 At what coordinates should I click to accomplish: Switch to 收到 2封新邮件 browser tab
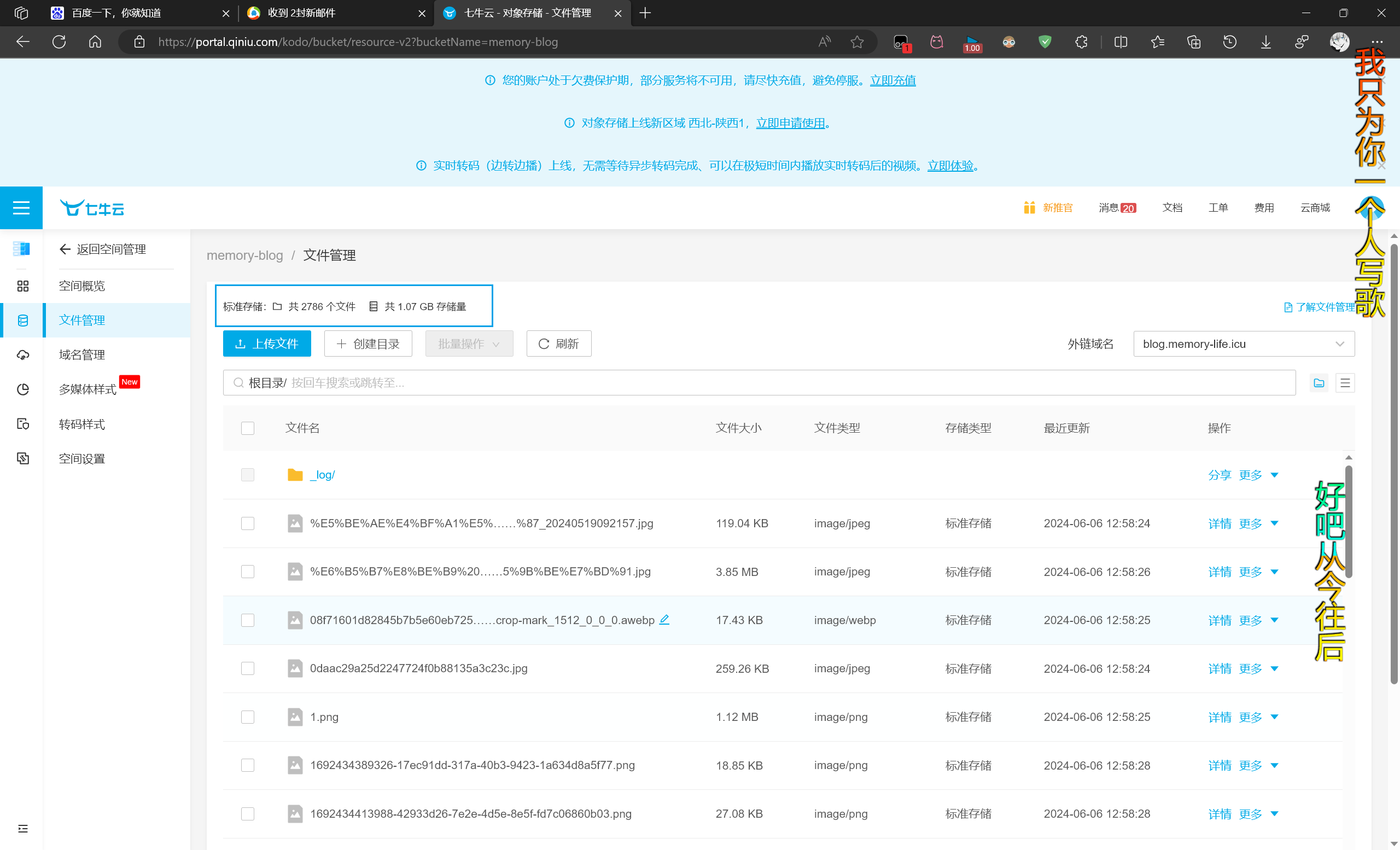pyautogui.click(x=336, y=13)
